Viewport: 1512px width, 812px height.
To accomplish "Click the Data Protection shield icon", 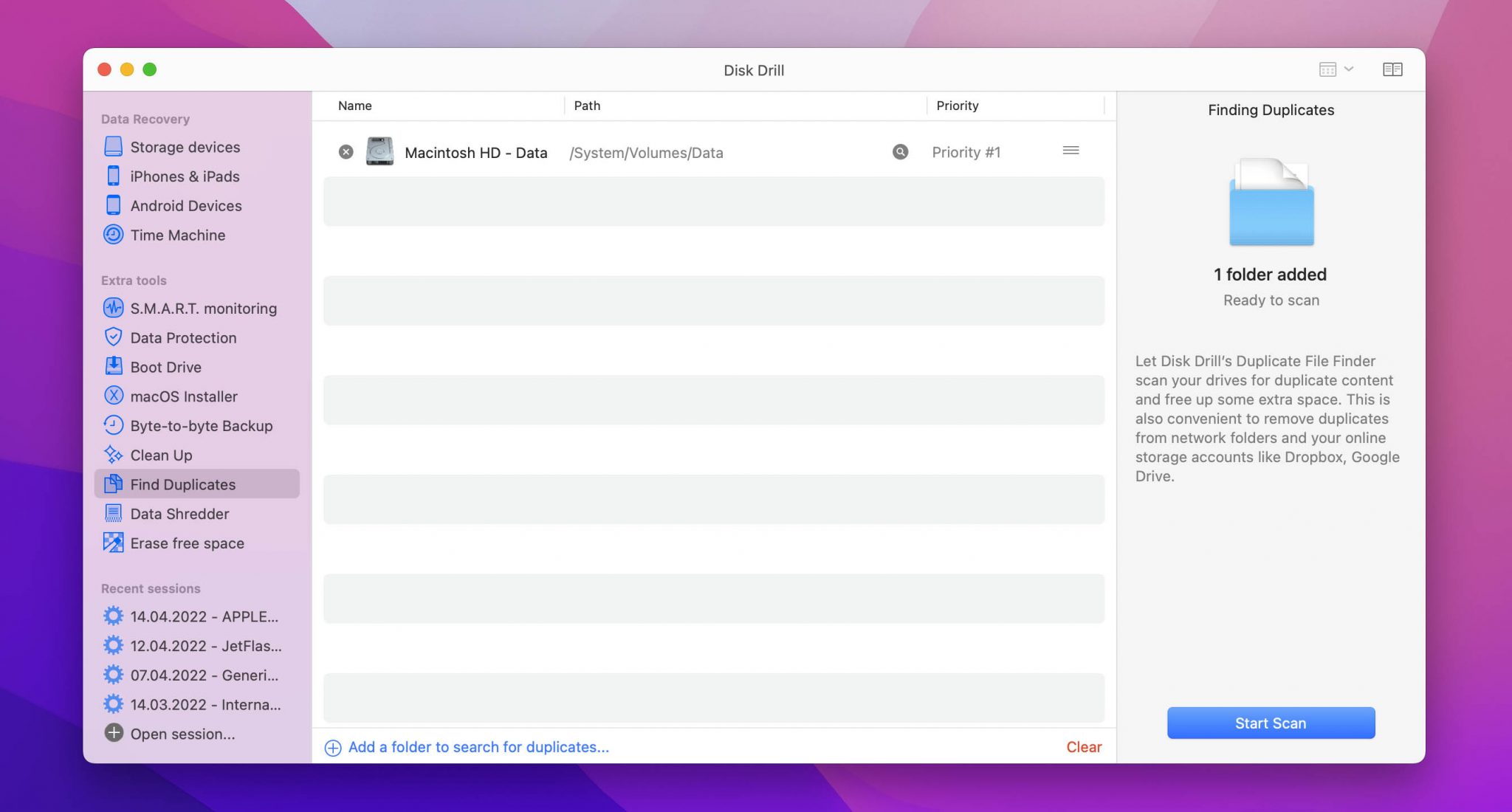I will pyautogui.click(x=113, y=337).
